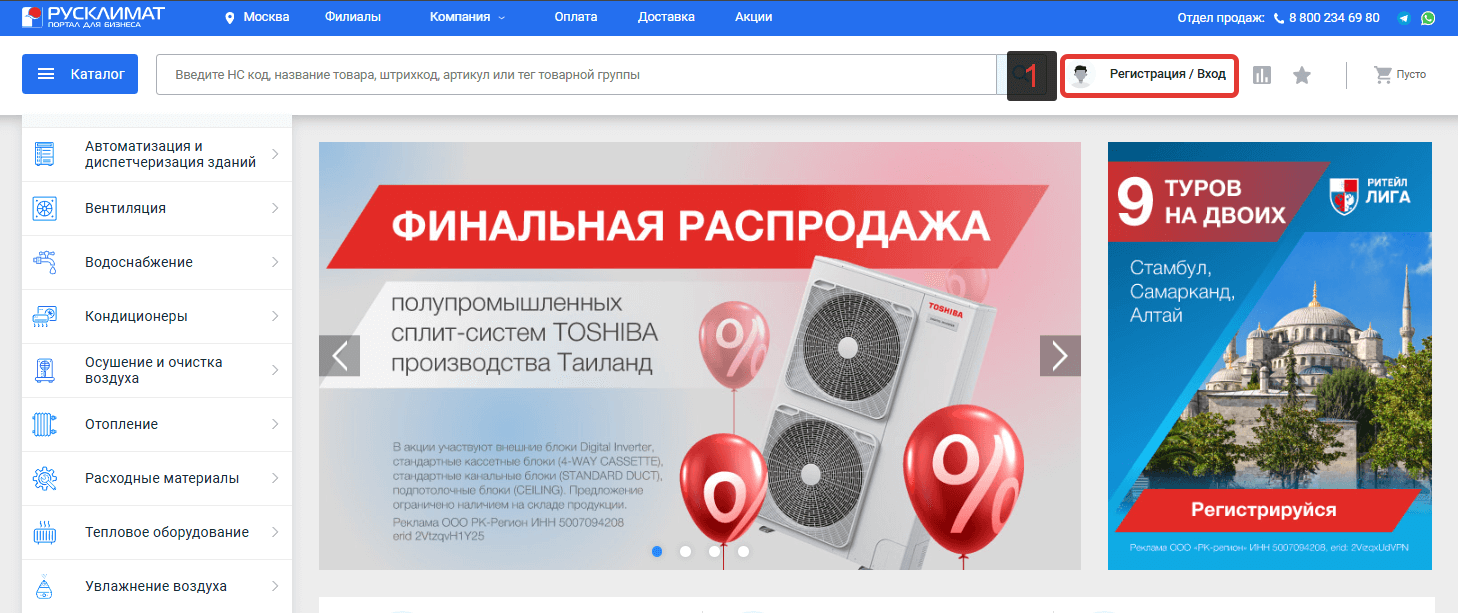The width and height of the screenshot is (1458, 613).
Task: Open the WhatsApp contact icon
Action: tap(1428, 18)
